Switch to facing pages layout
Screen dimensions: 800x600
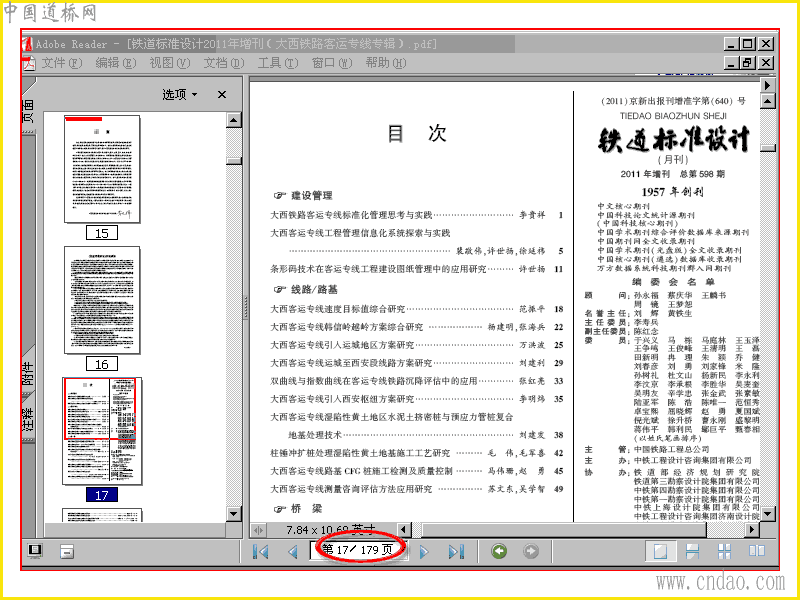pyautogui.click(x=757, y=551)
